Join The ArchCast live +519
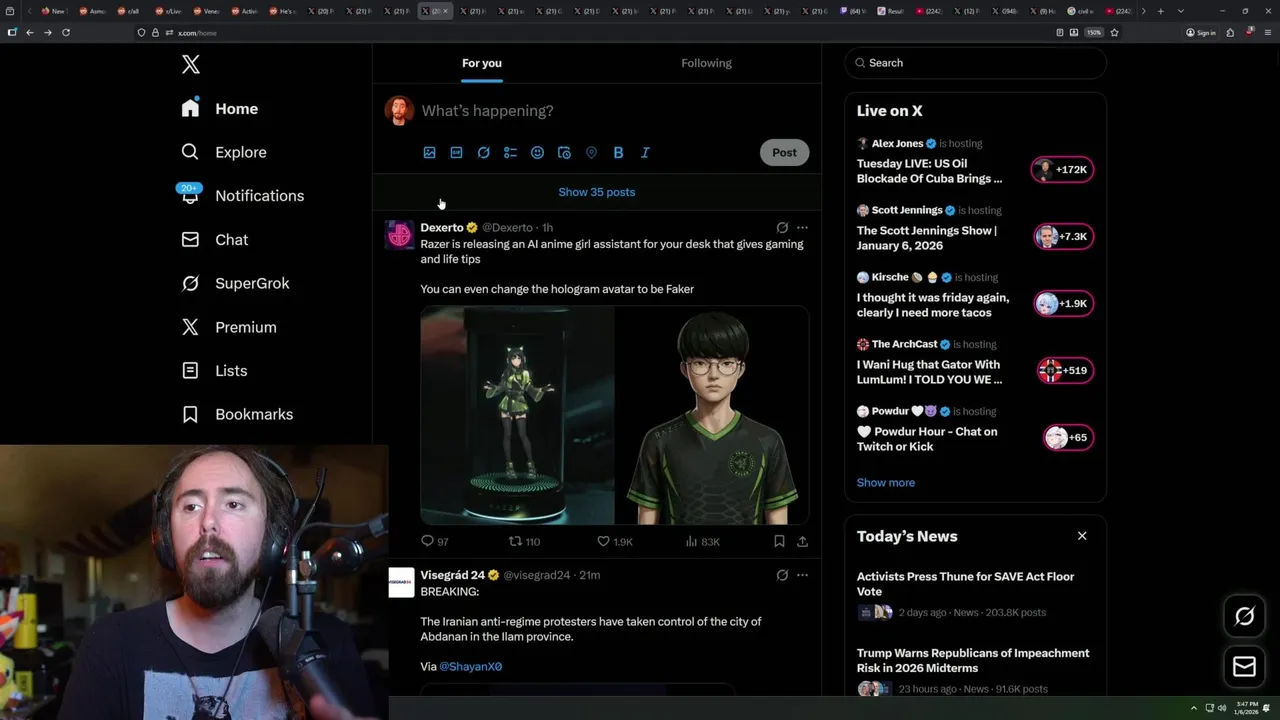Image resolution: width=1280 pixels, height=720 pixels. (x=1065, y=371)
